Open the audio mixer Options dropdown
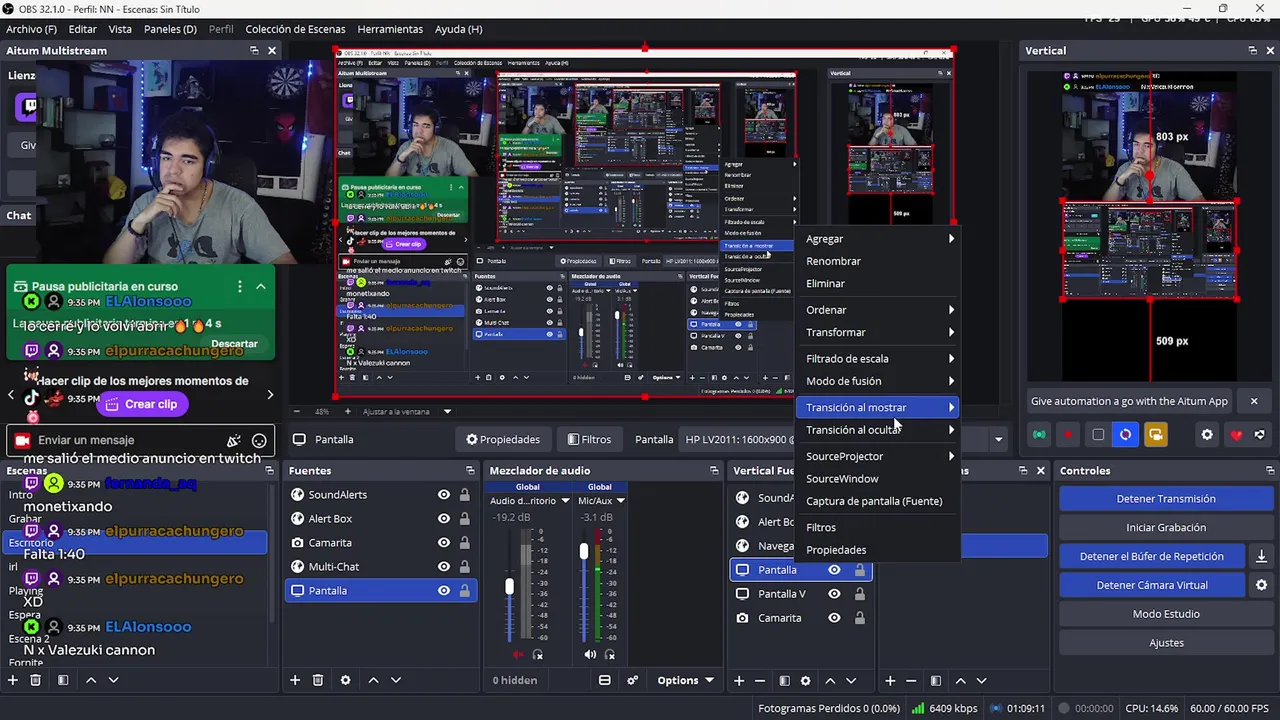This screenshot has height=720, width=1280. pyautogui.click(x=686, y=680)
